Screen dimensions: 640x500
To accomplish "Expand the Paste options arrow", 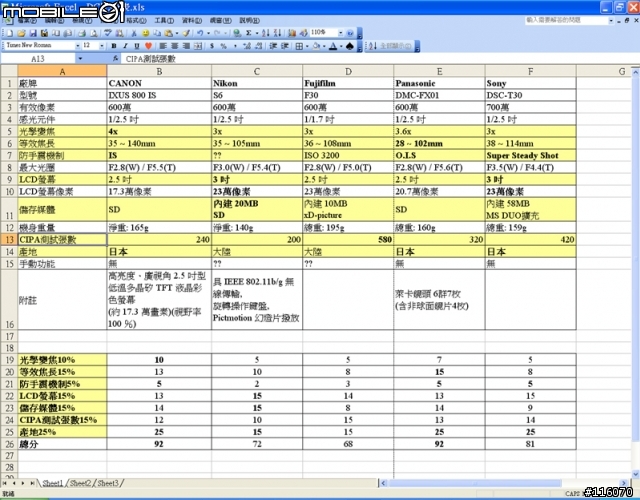I will [x=176, y=33].
